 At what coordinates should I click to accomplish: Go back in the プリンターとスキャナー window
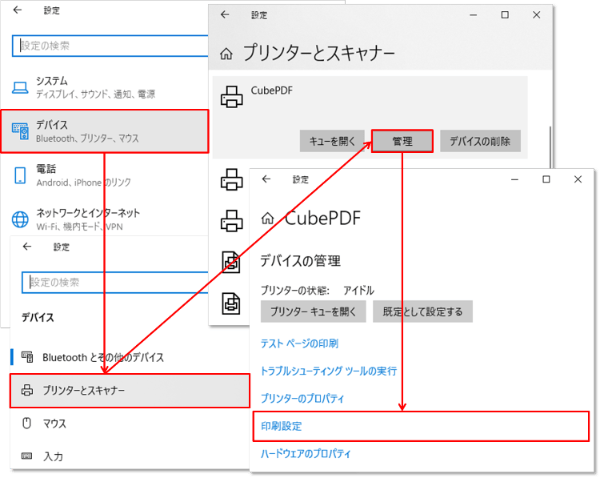coord(225,15)
